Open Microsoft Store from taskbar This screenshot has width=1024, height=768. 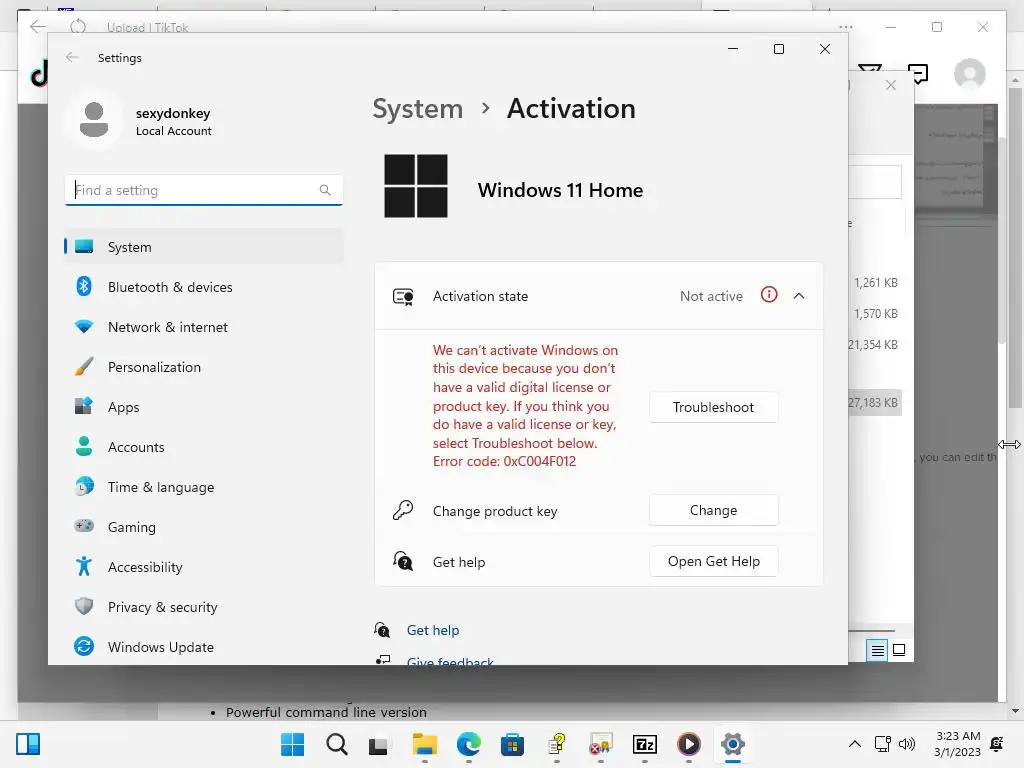(x=513, y=744)
